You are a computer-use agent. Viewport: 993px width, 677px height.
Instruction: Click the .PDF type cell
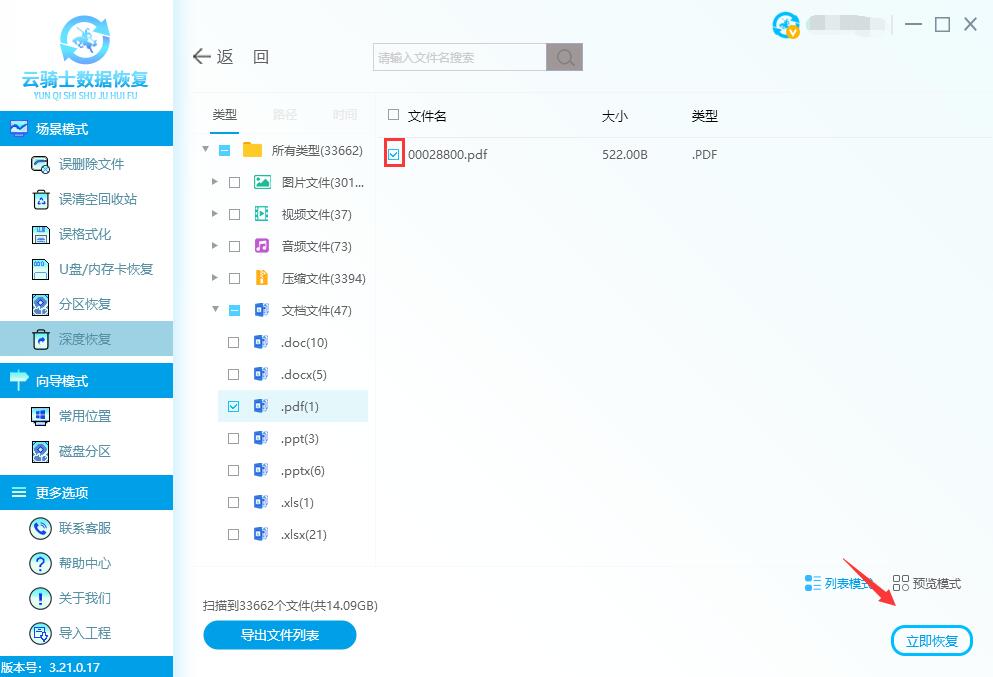click(x=704, y=155)
